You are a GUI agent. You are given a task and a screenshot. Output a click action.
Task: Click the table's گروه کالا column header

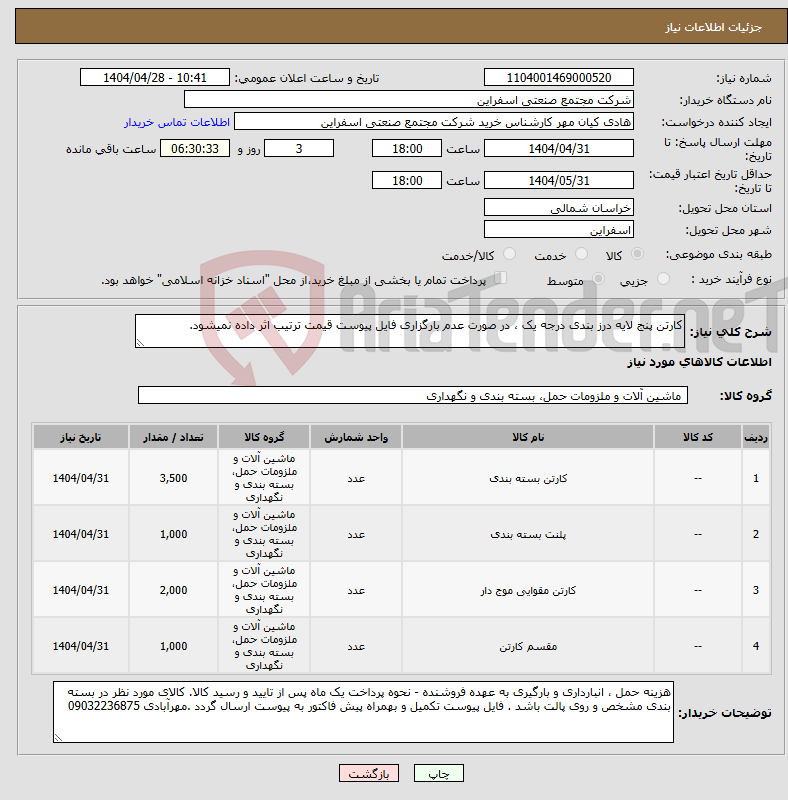coord(264,437)
